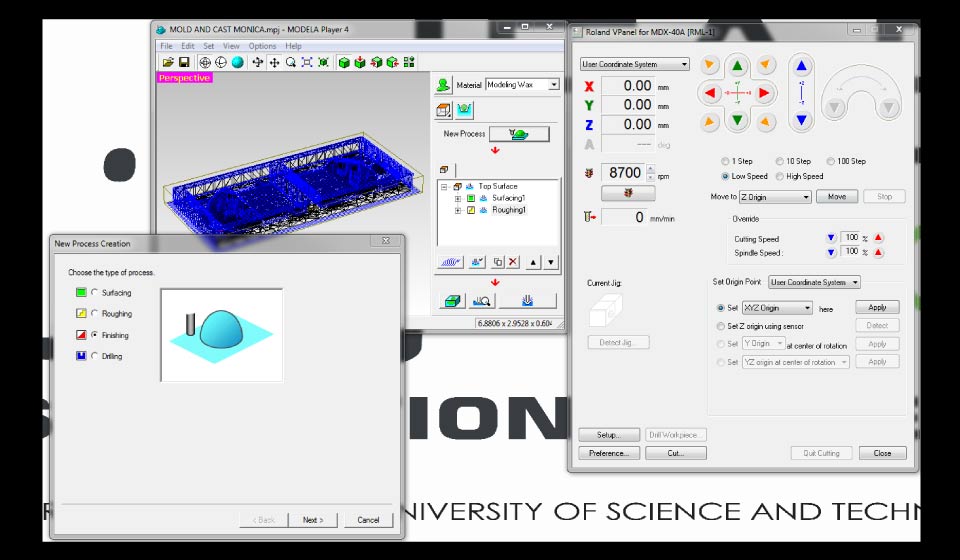Increase Spindle Speed override with red arrow
Viewport: 960px width, 560px height.
(x=878, y=252)
